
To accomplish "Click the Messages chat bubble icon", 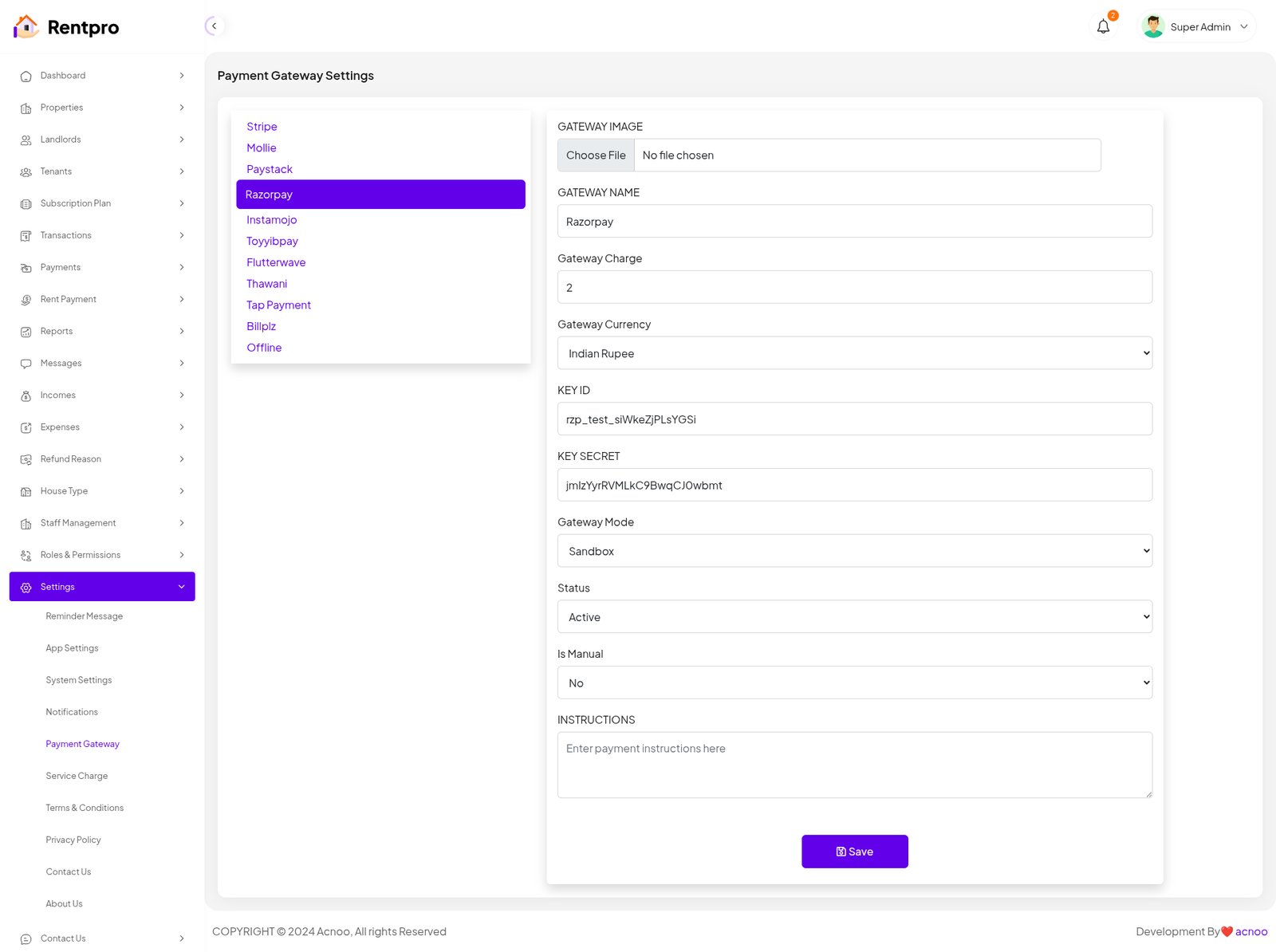I will [x=26, y=364].
